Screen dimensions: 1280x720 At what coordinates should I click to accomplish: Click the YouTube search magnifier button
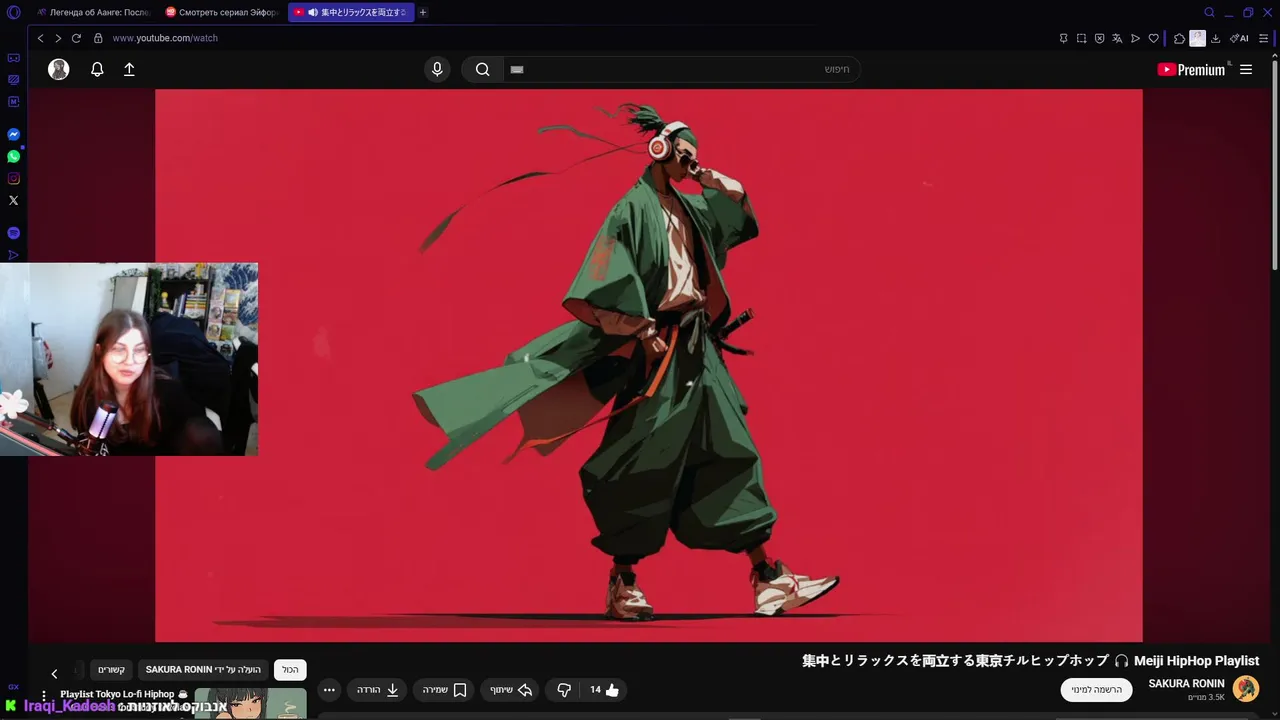[x=482, y=69]
